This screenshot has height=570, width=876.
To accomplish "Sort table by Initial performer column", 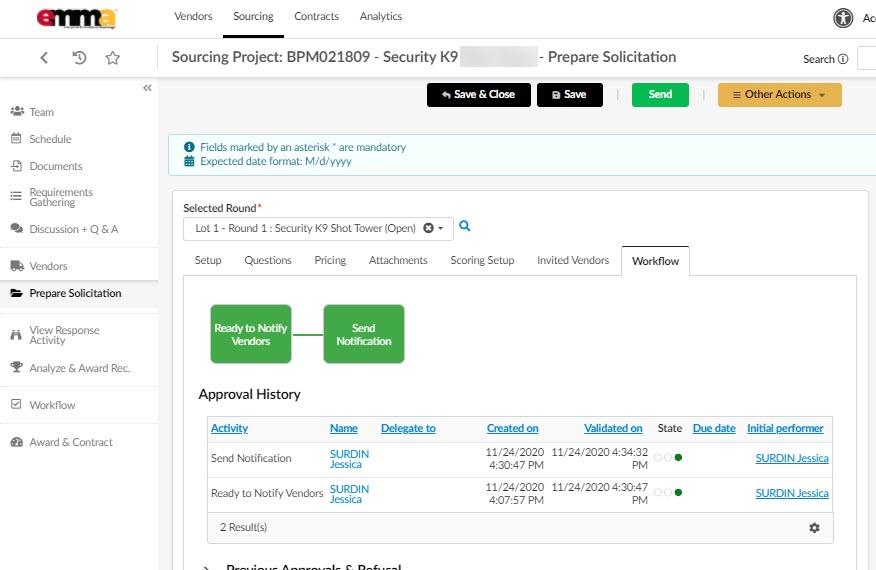I will (x=785, y=428).
